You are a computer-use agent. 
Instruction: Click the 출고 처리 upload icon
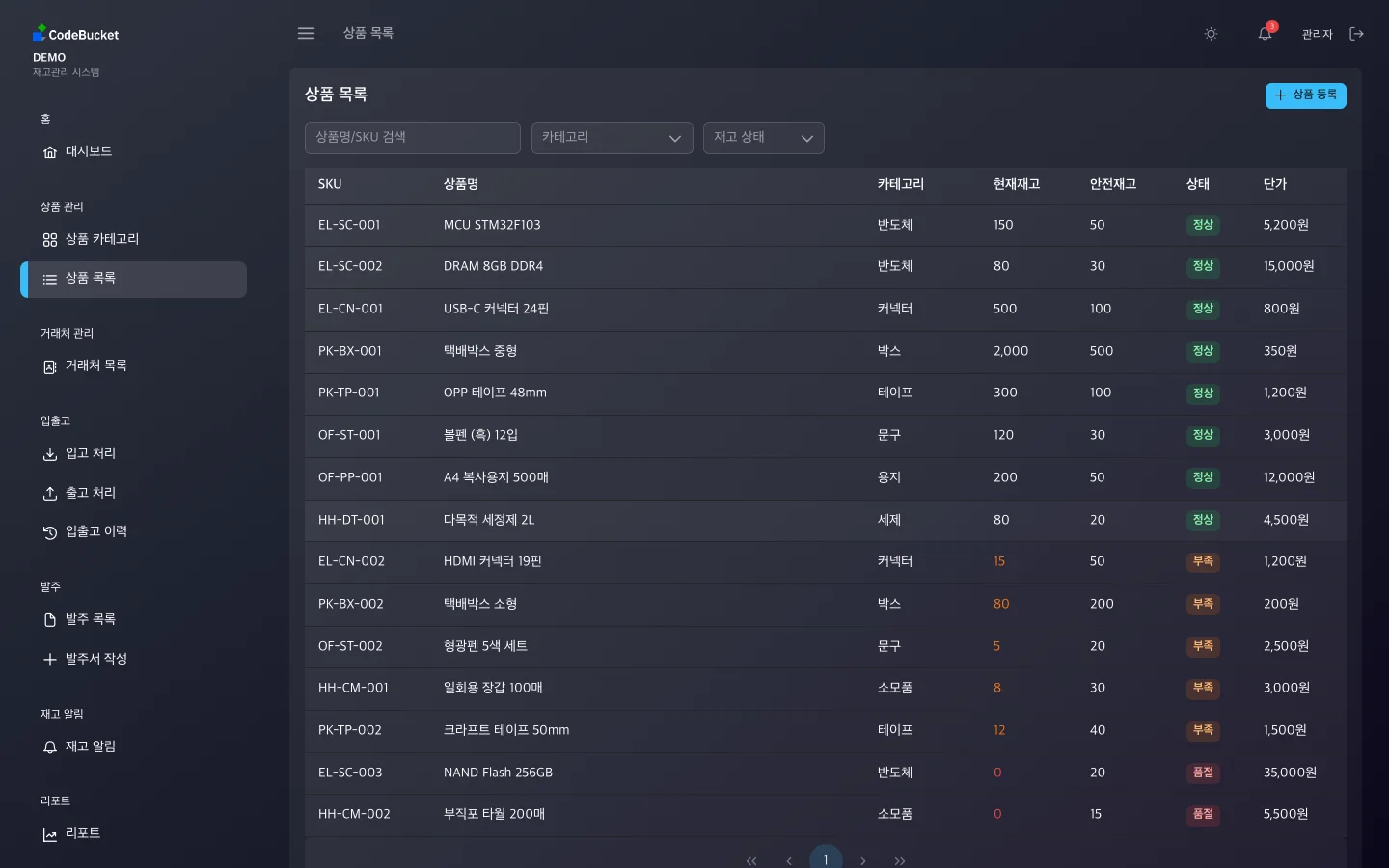click(x=50, y=493)
